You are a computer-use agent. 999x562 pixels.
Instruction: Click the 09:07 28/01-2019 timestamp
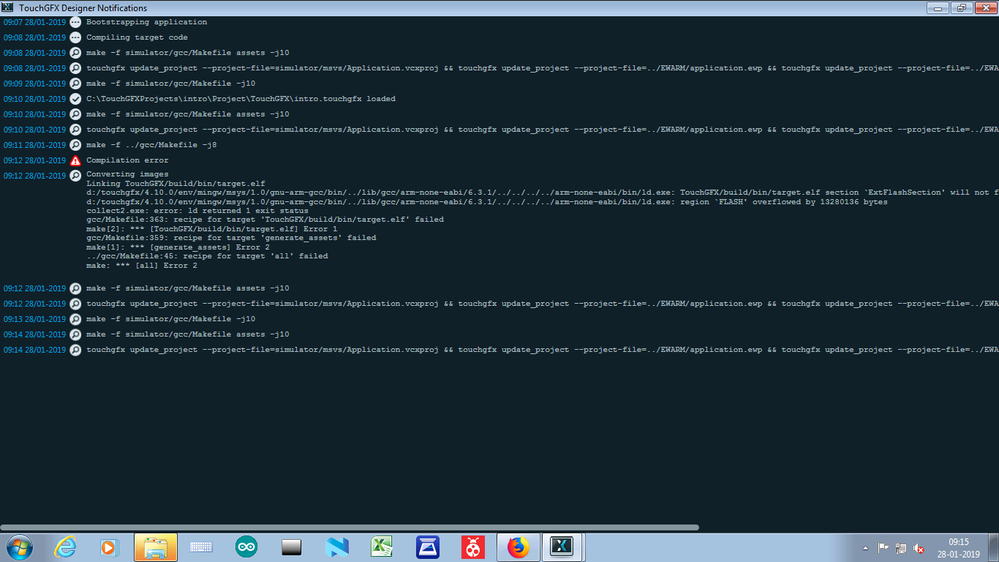point(34,22)
